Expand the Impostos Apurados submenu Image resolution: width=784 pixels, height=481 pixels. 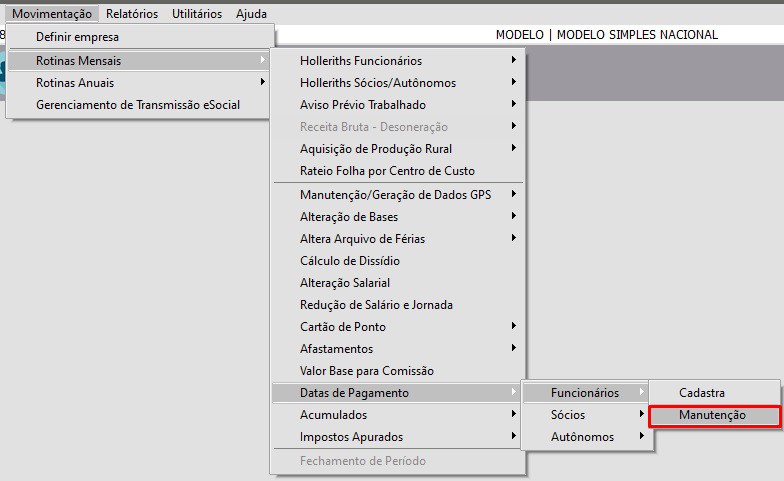coord(396,437)
